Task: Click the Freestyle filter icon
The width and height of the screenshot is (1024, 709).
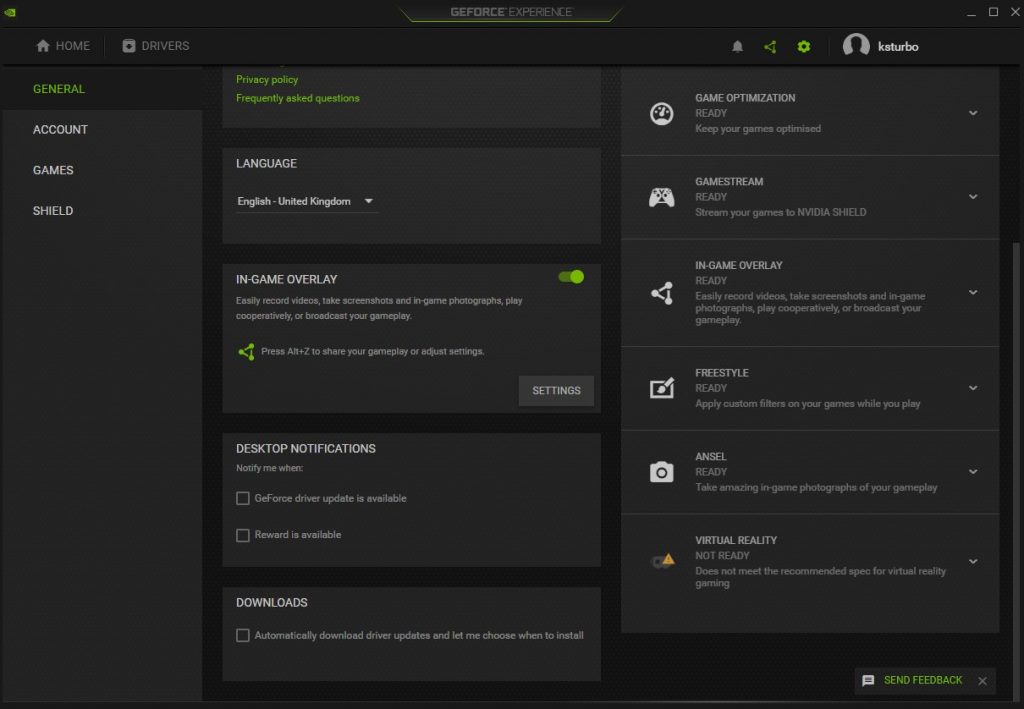Action: [x=661, y=388]
